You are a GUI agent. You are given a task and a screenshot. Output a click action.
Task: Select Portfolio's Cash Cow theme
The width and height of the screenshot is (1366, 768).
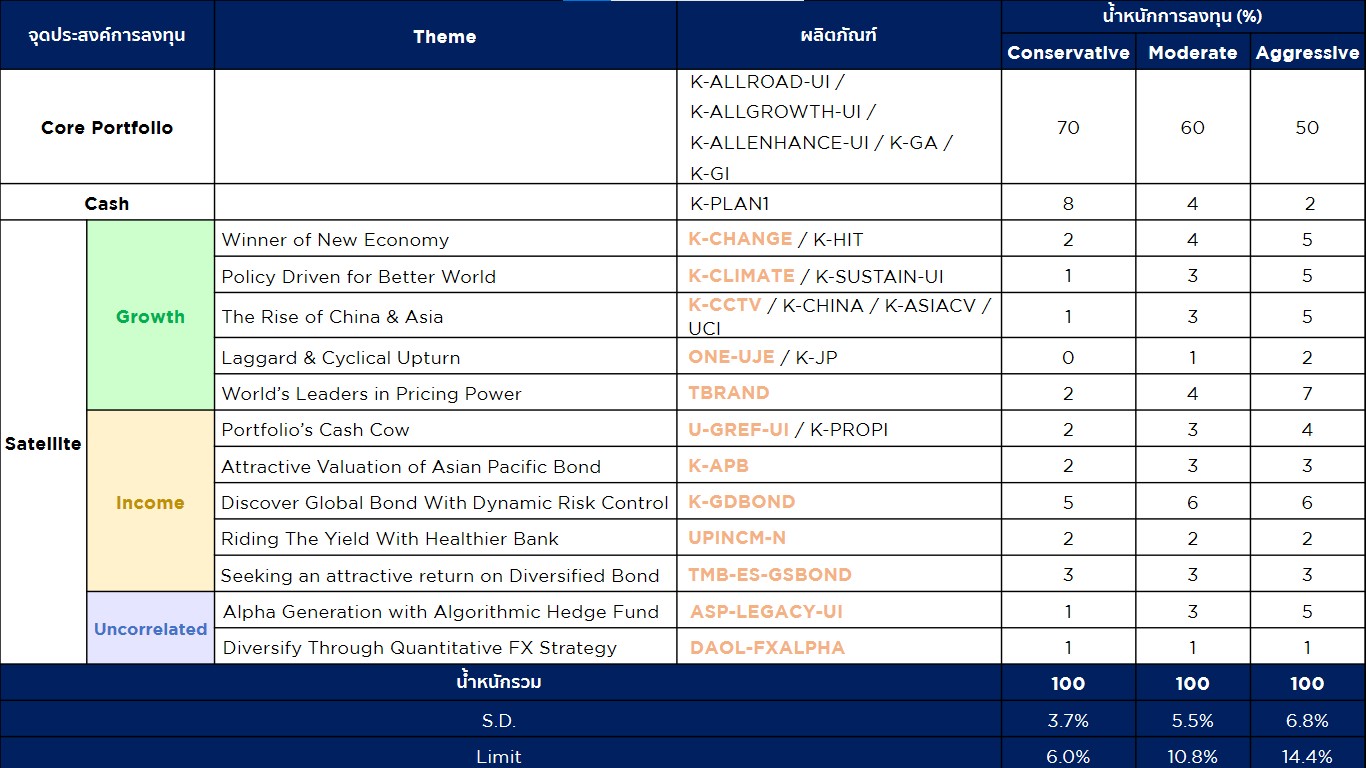click(x=315, y=430)
